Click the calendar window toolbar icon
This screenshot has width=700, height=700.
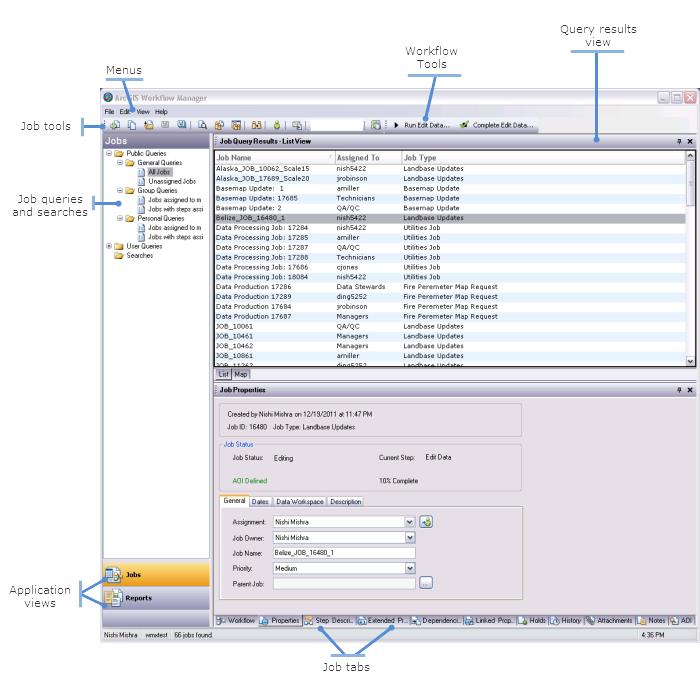(236, 125)
